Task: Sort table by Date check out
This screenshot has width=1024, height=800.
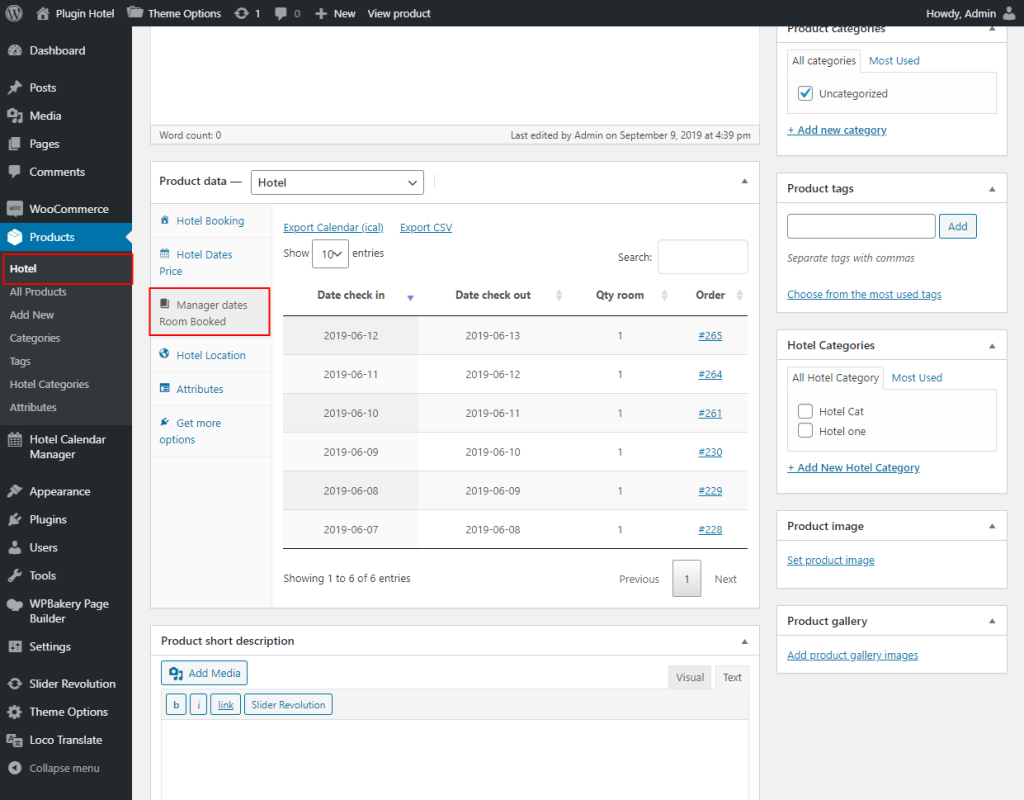Action: [493, 296]
